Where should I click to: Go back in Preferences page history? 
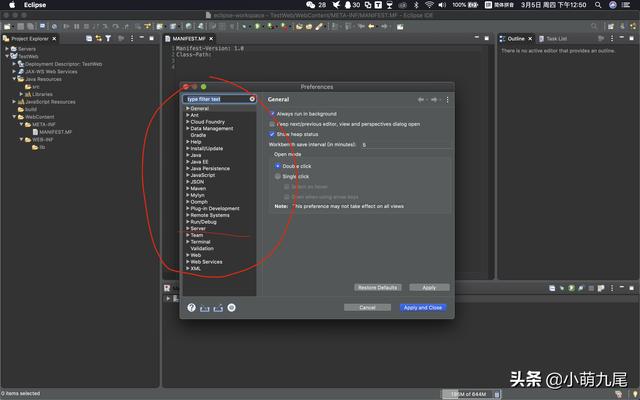click(x=420, y=100)
